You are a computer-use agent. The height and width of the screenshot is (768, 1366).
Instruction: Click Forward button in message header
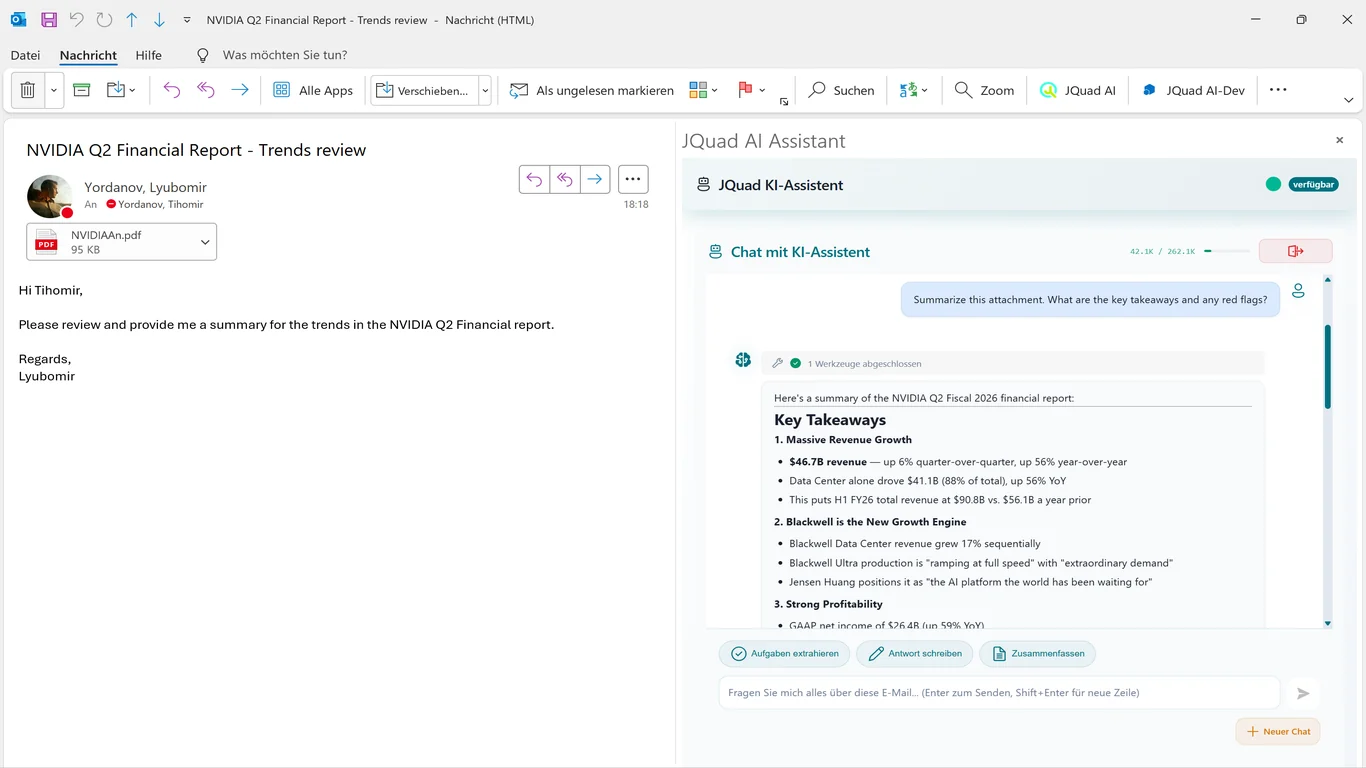click(595, 179)
